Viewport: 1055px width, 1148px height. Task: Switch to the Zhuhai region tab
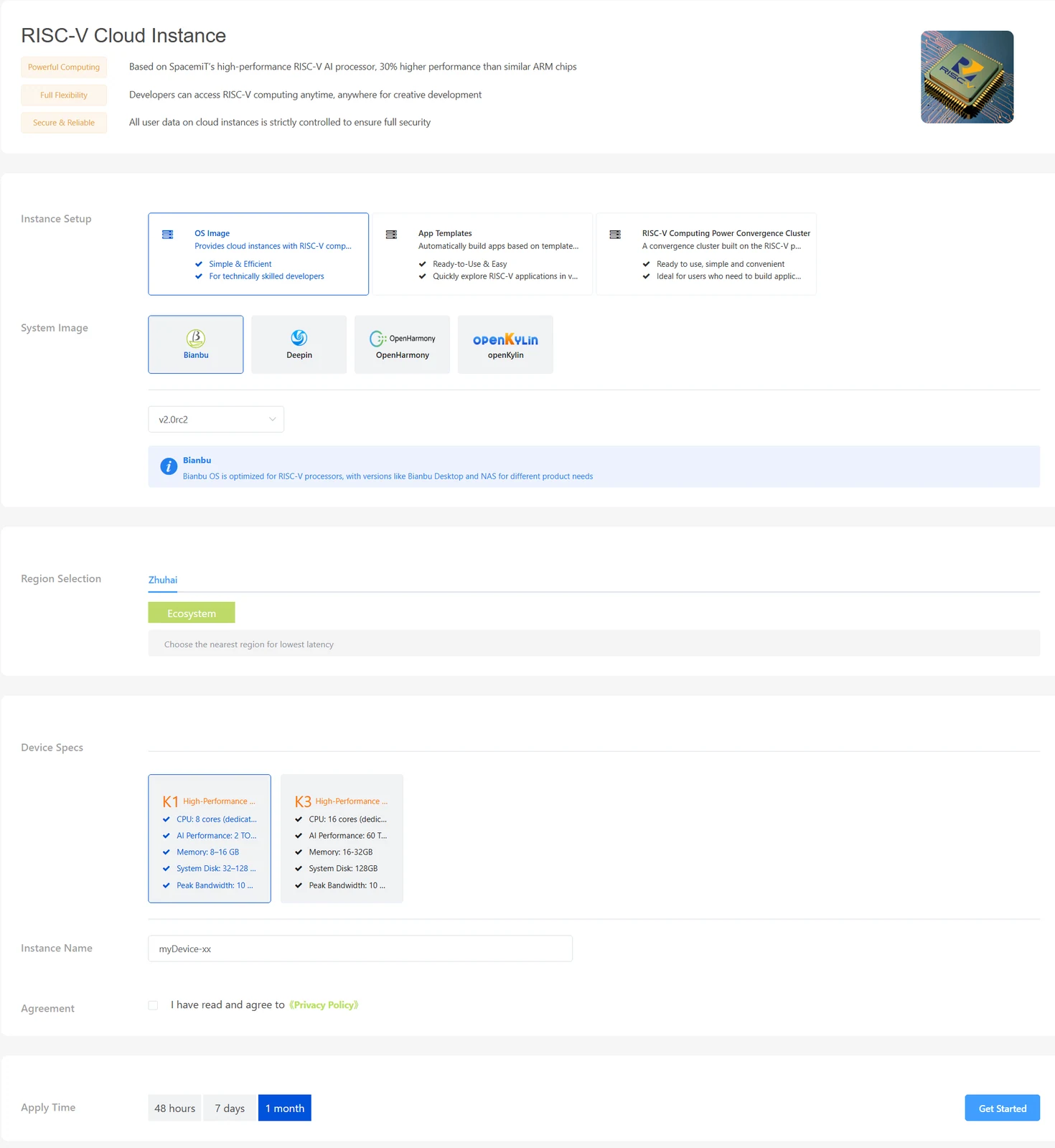point(163,580)
